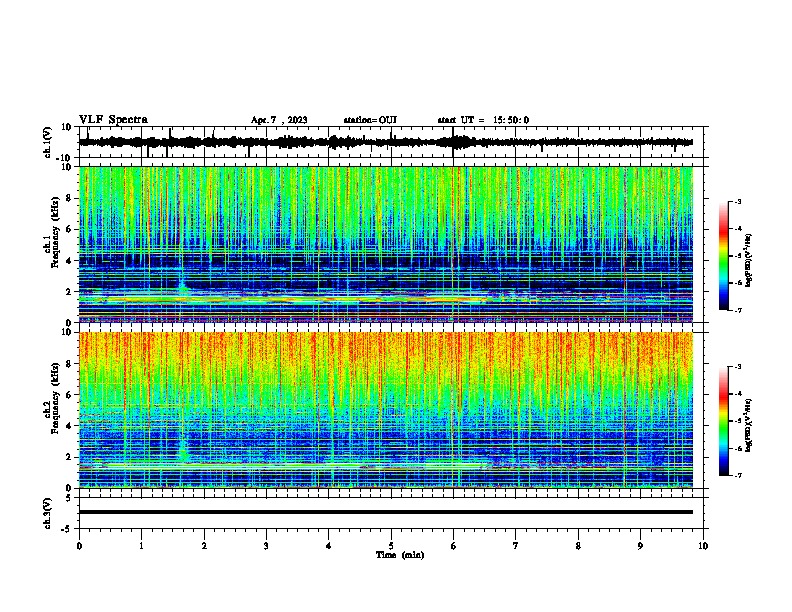Click the "Time (min)" axis label
The width and height of the screenshot is (792, 612).
click(400, 555)
